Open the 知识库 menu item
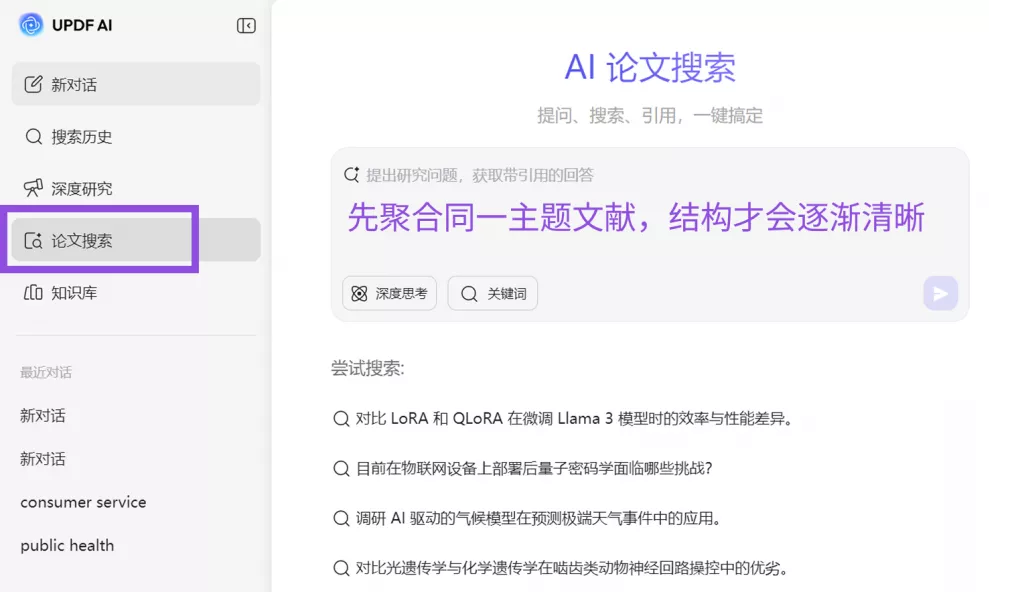 point(136,292)
